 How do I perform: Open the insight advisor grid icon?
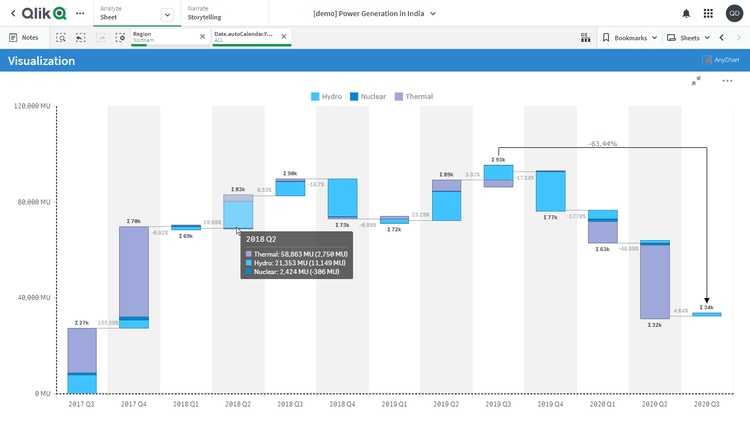[585, 37]
